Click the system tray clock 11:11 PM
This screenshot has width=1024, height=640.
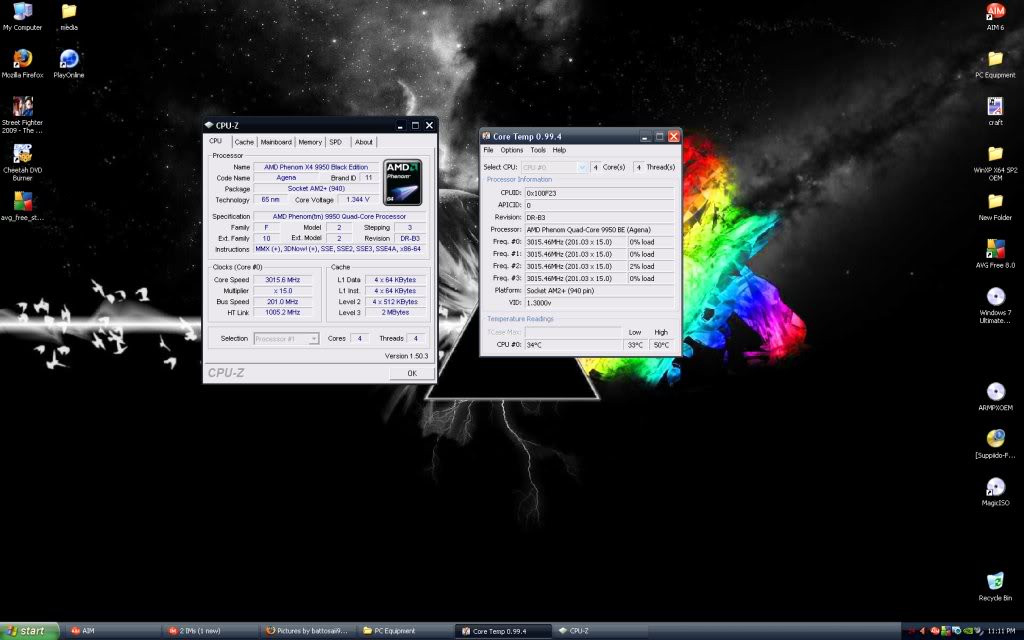(x=1001, y=631)
